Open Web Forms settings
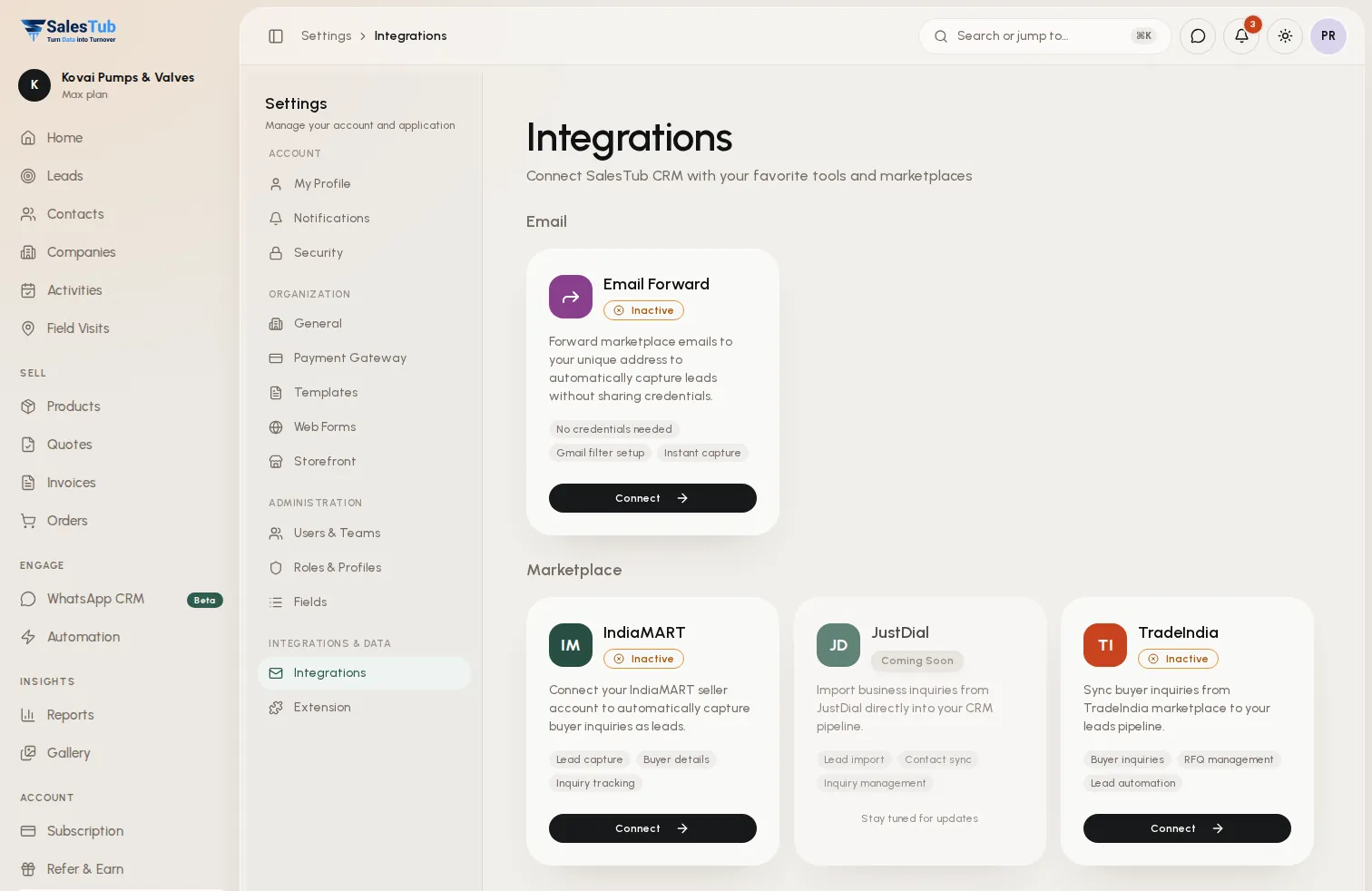This screenshot has height=891, width=1372. point(364,426)
